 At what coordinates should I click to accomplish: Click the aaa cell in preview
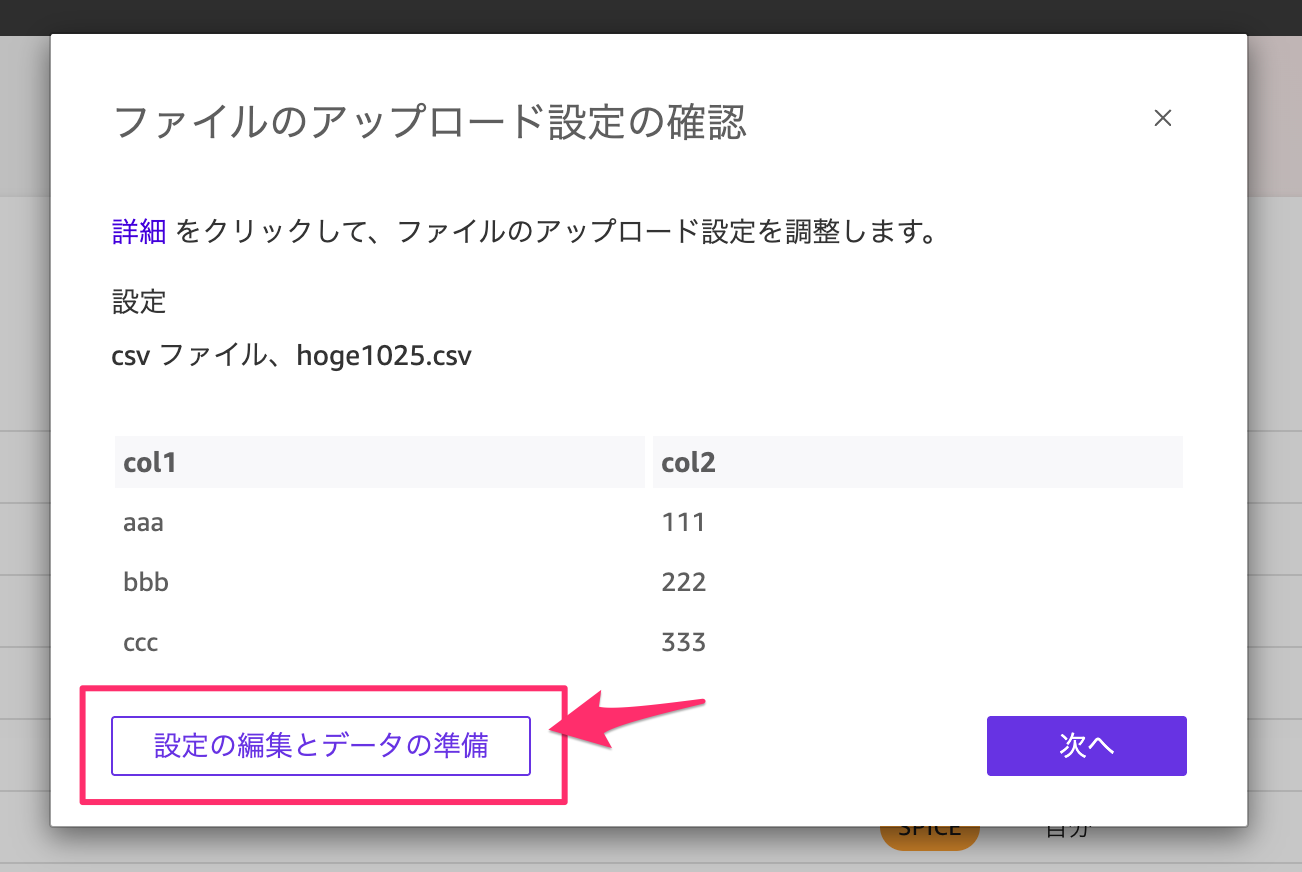(143, 522)
